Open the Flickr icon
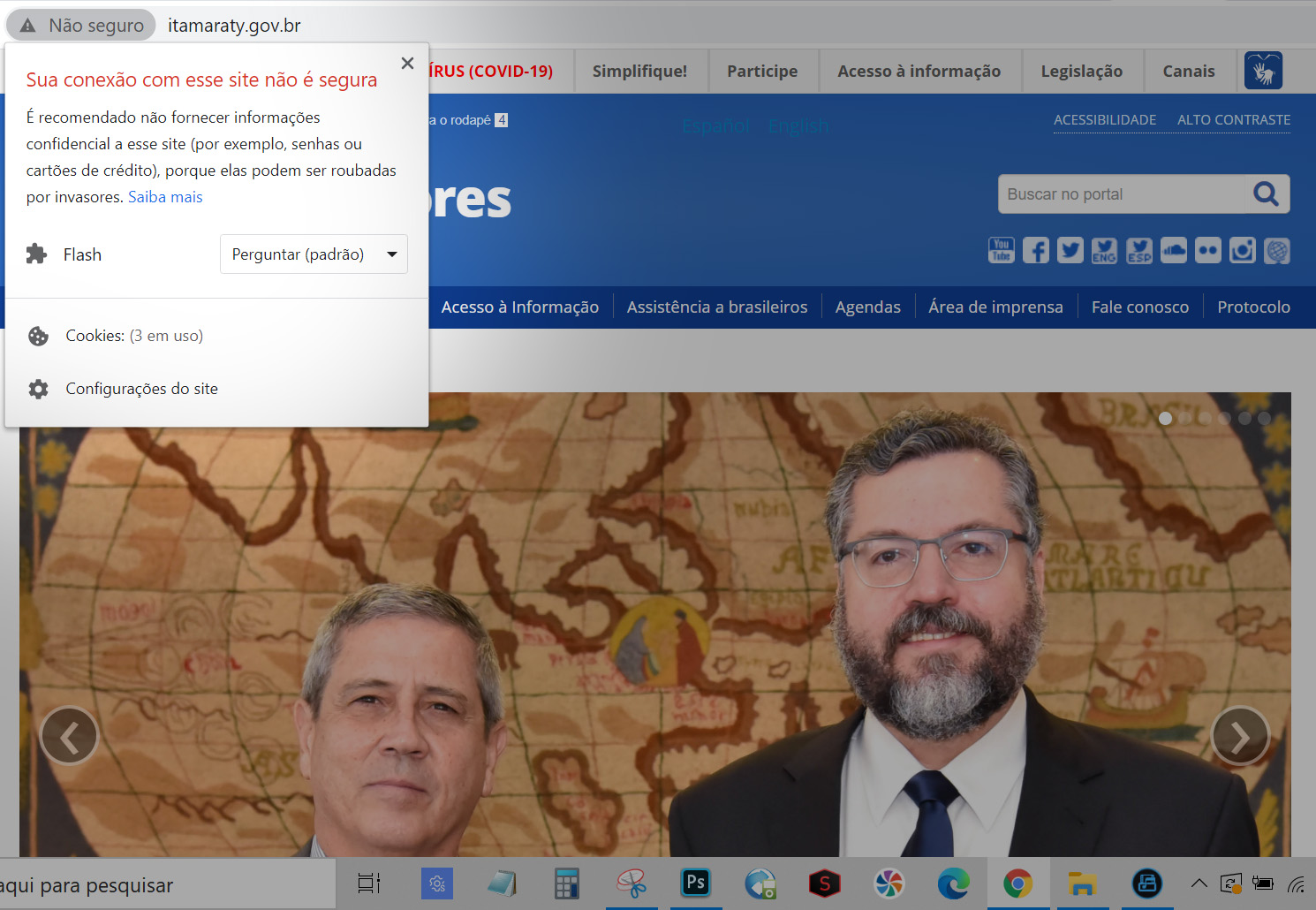The width and height of the screenshot is (1316, 910). coord(1207,251)
